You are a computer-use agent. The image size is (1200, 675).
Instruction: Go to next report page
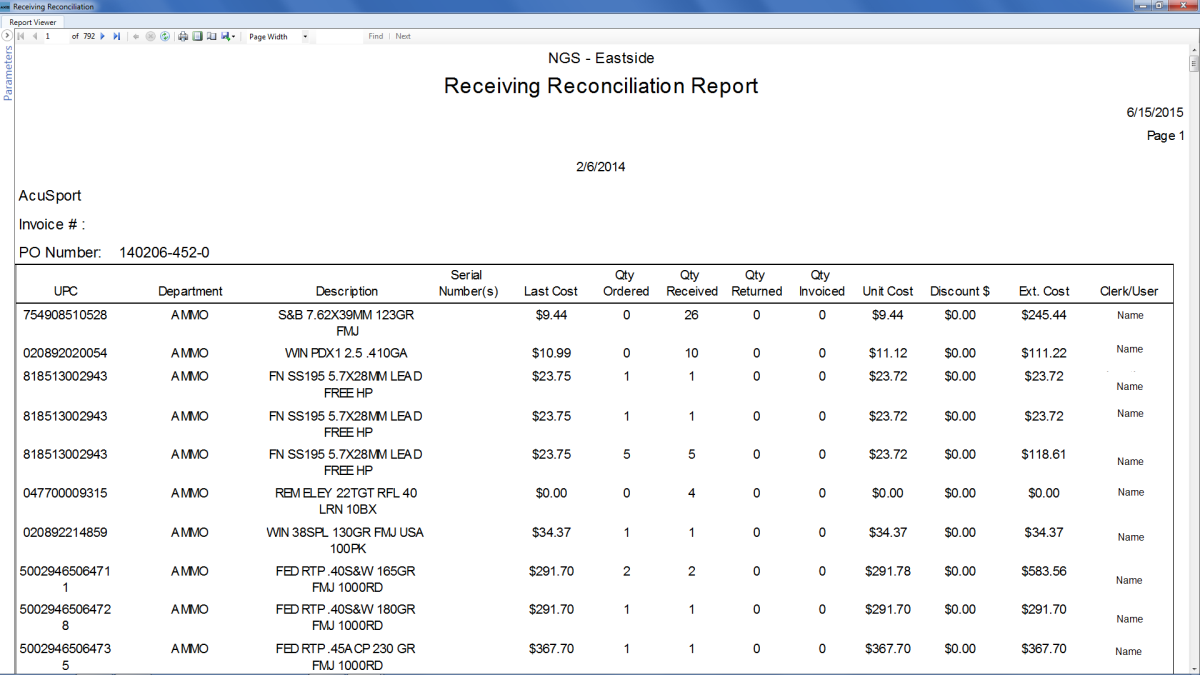click(102, 36)
